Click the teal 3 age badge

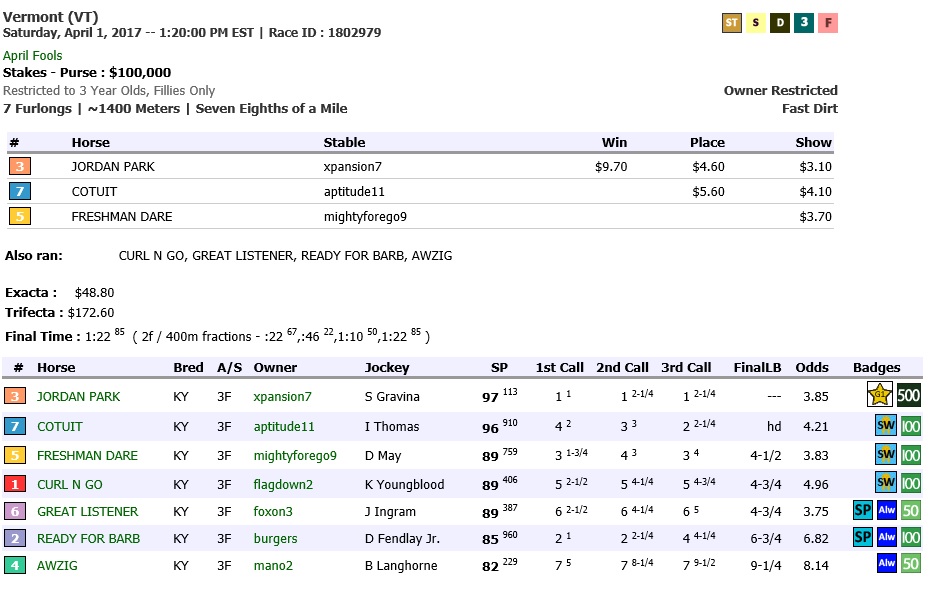tap(804, 23)
